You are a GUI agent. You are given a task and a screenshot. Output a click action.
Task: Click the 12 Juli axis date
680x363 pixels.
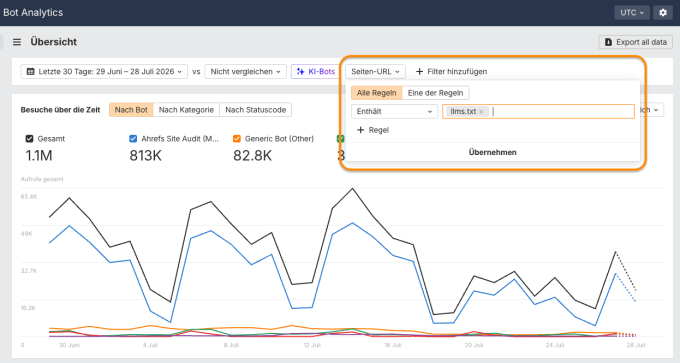click(312, 345)
